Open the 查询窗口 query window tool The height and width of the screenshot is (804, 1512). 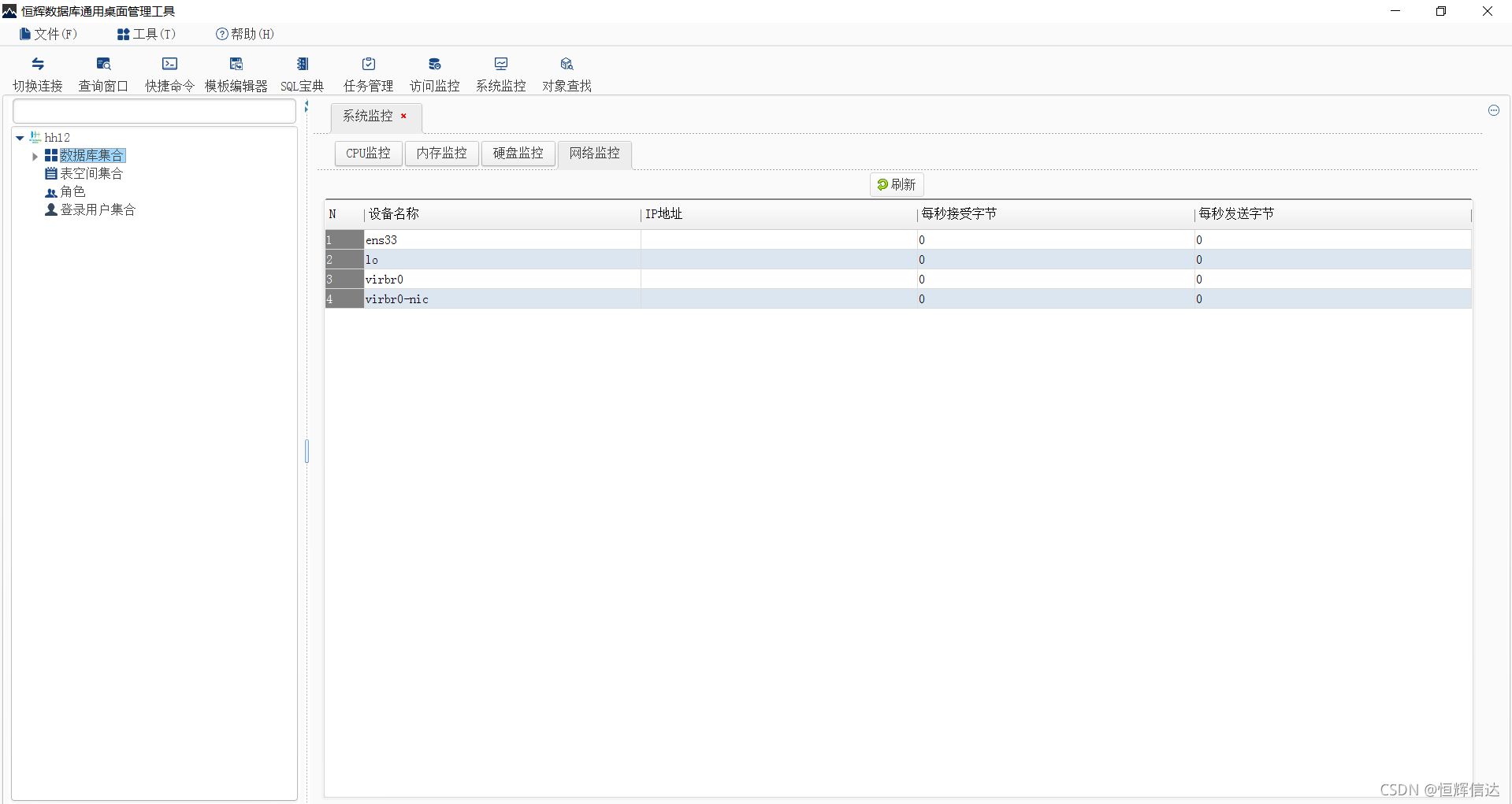tap(103, 75)
